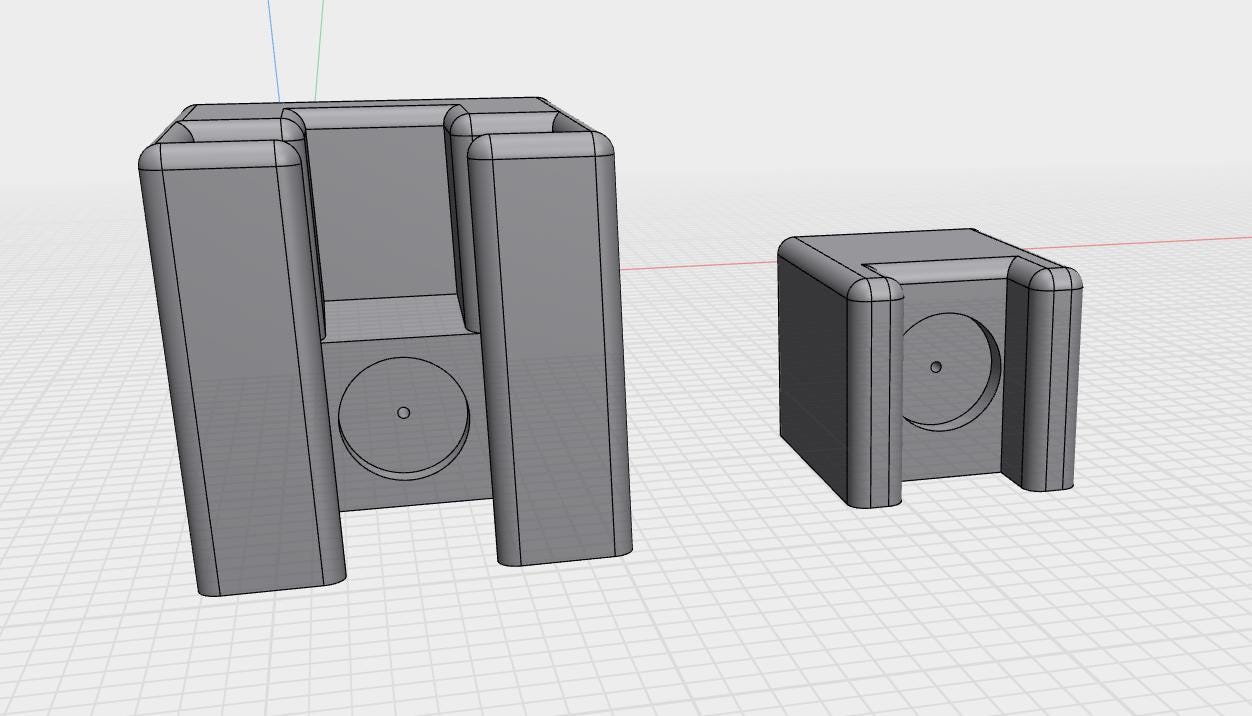Image resolution: width=1252 pixels, height=716 pixels.
Task: Click the red X axis line
Action: (x=1150, y=243)
